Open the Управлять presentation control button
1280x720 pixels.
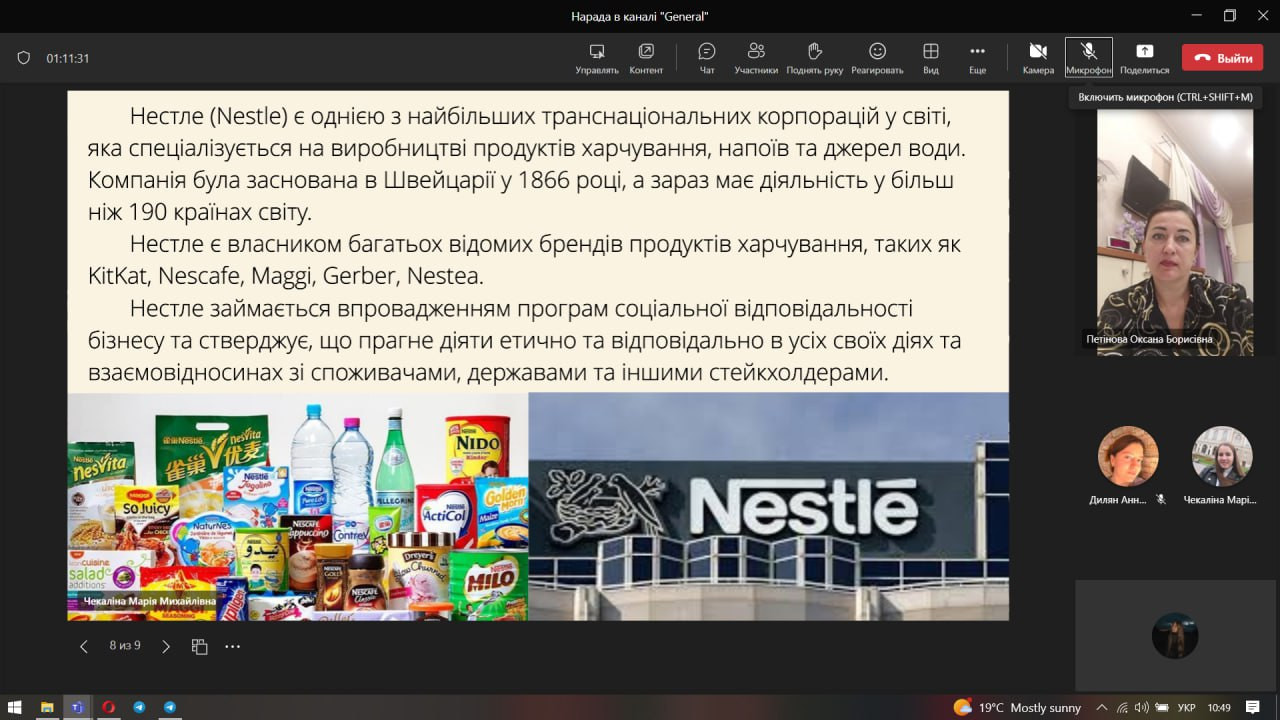[x=597, y=58]
